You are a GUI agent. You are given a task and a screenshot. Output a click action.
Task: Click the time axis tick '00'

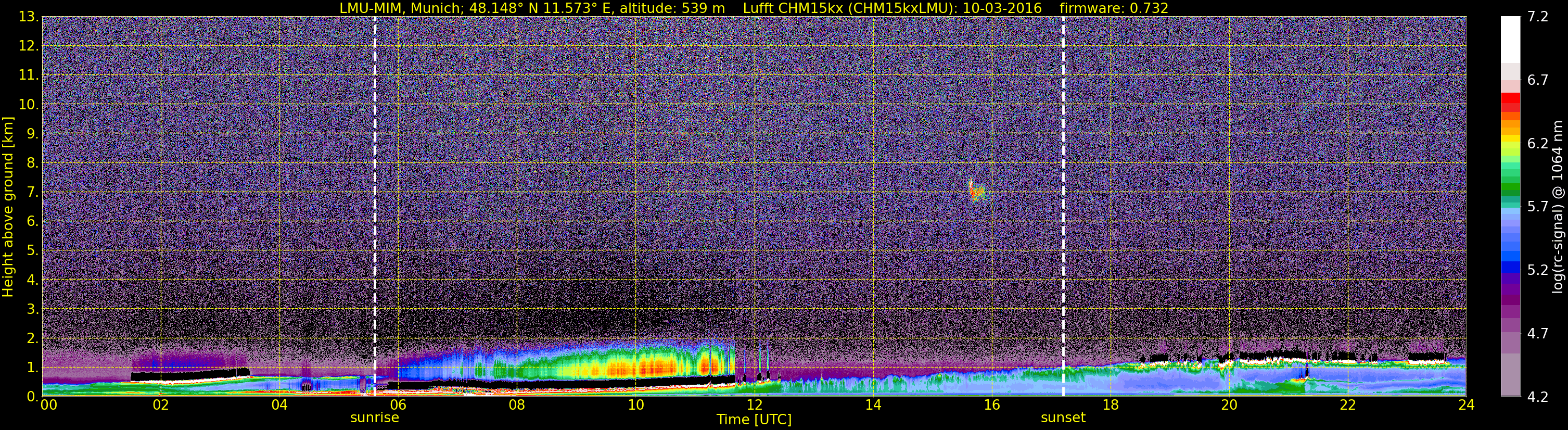coord(49,405)
